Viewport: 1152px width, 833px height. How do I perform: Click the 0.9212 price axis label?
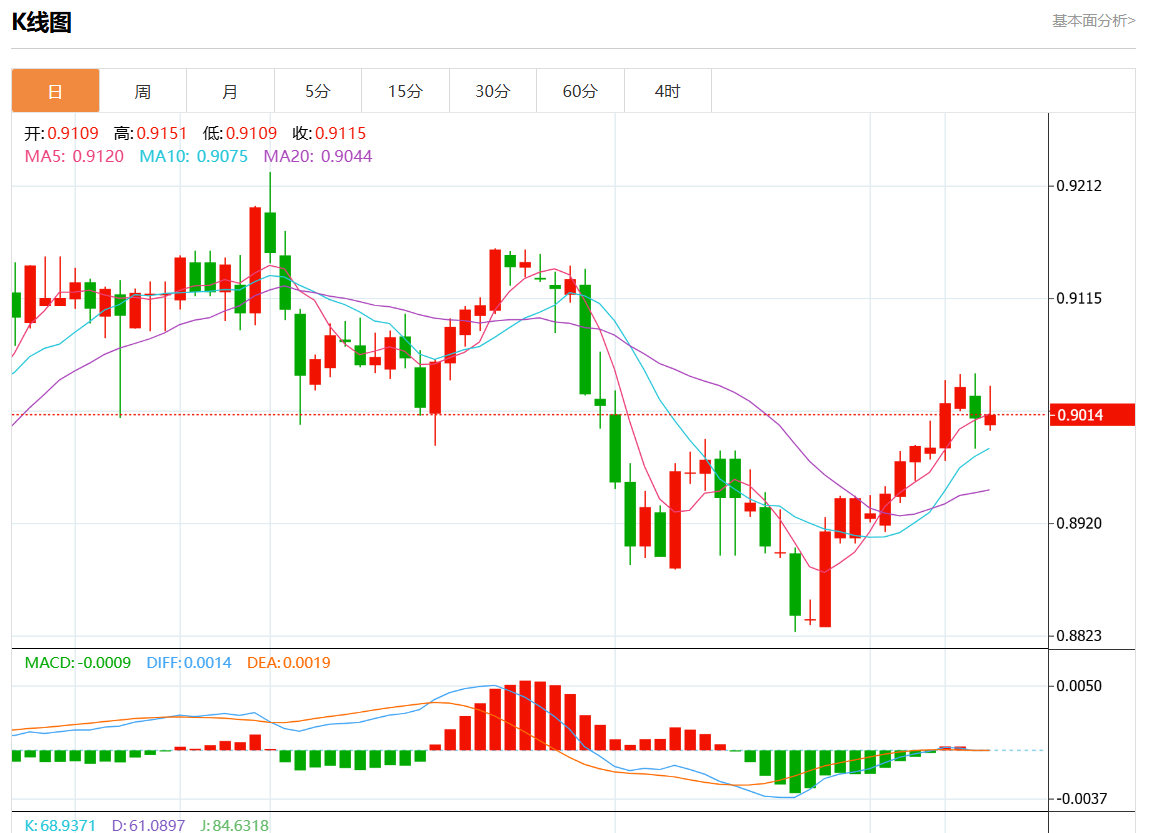(1079, 186)
